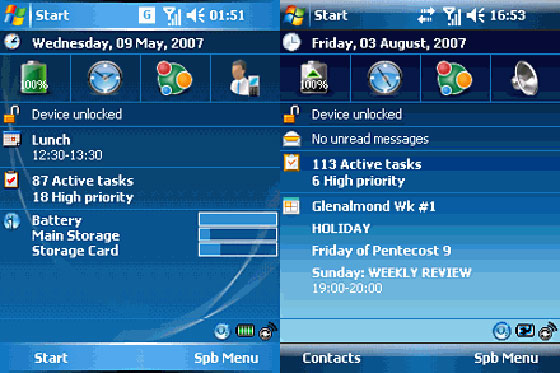Open 'Glenalmond Wk #1' entry
The width and height of the screenshot is (560, 373).
374,207
